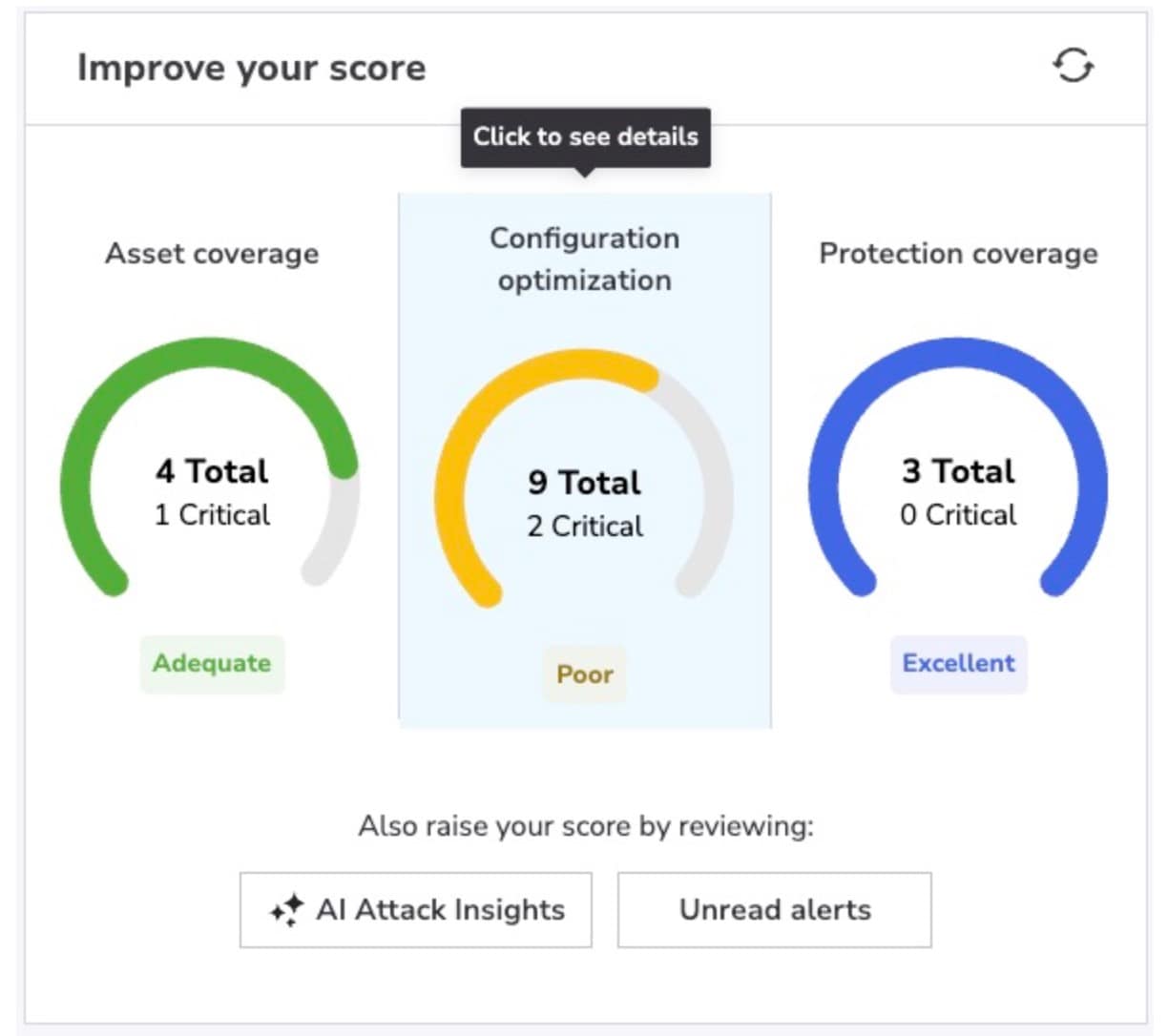Open the AI Attack Insights button
Viewport: 1168px width, 1036px height.
click(x=416, y=909)
